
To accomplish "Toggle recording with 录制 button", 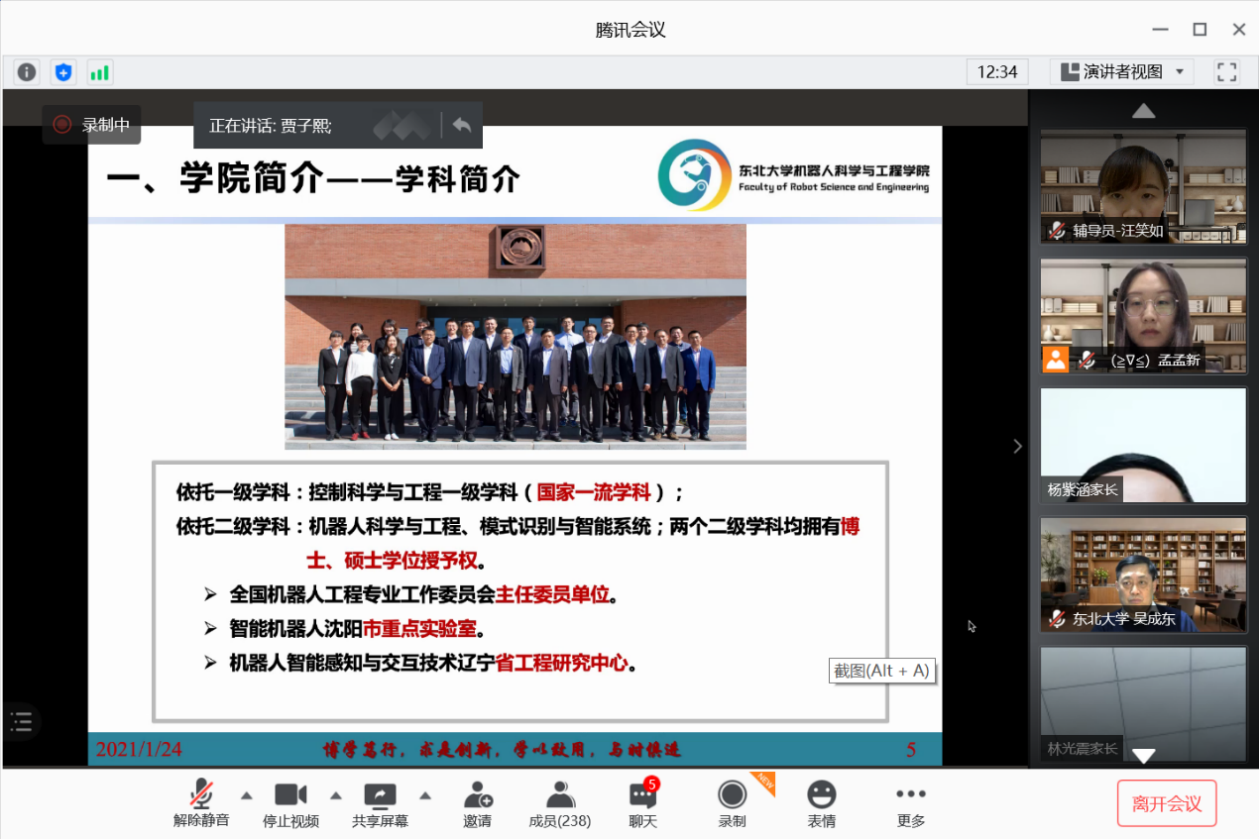I will (732, 804).
